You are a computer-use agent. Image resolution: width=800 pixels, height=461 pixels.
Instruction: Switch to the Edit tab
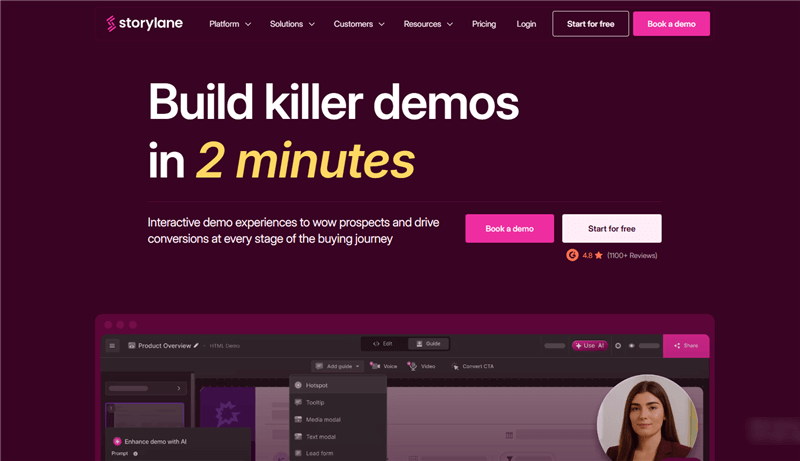point(383,344)
